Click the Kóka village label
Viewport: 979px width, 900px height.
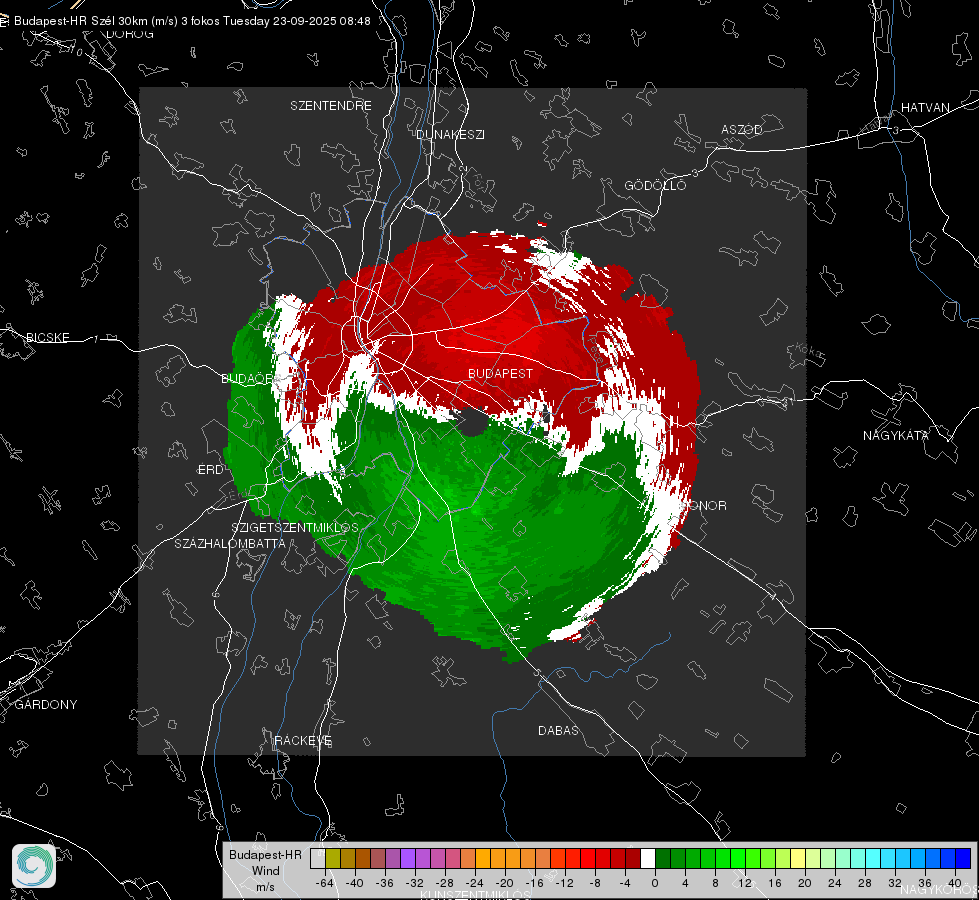point(809,350)
